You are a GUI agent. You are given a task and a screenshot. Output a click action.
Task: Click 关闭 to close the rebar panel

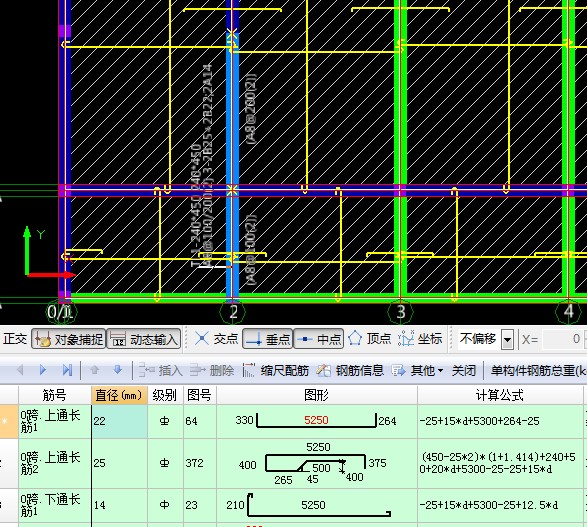tap(463, 371)
